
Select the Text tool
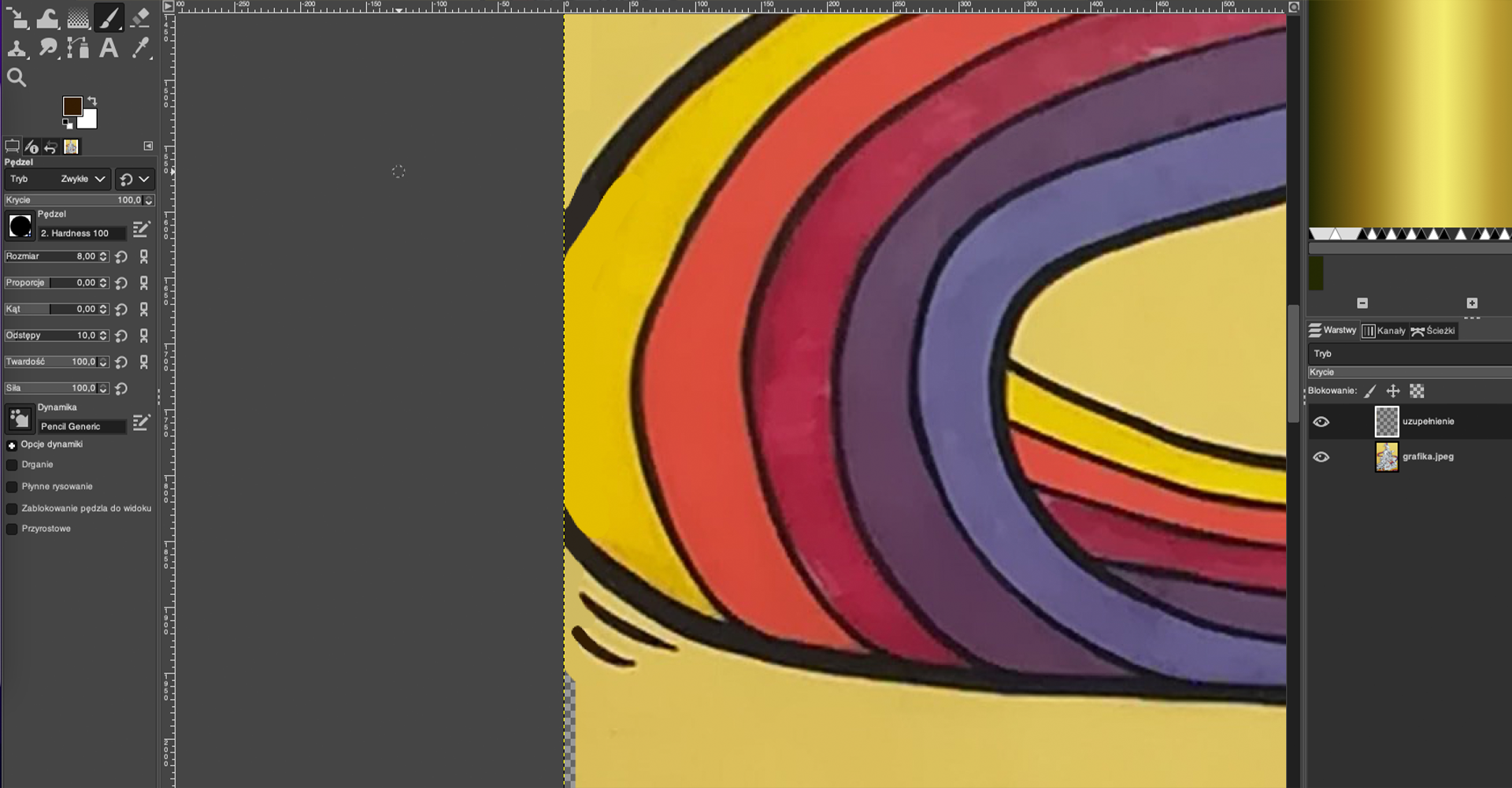click(x=109, y=48)
